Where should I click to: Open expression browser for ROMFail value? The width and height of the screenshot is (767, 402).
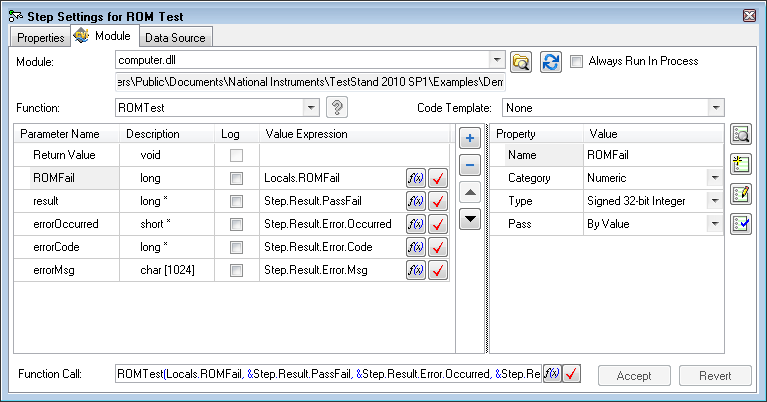click(x=415, y=177)
